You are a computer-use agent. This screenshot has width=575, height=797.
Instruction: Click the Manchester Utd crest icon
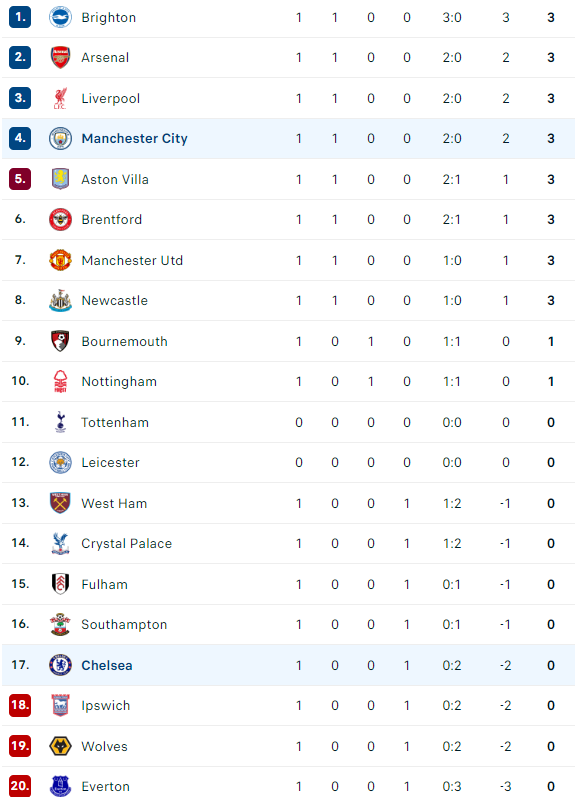tap(60, 260)
